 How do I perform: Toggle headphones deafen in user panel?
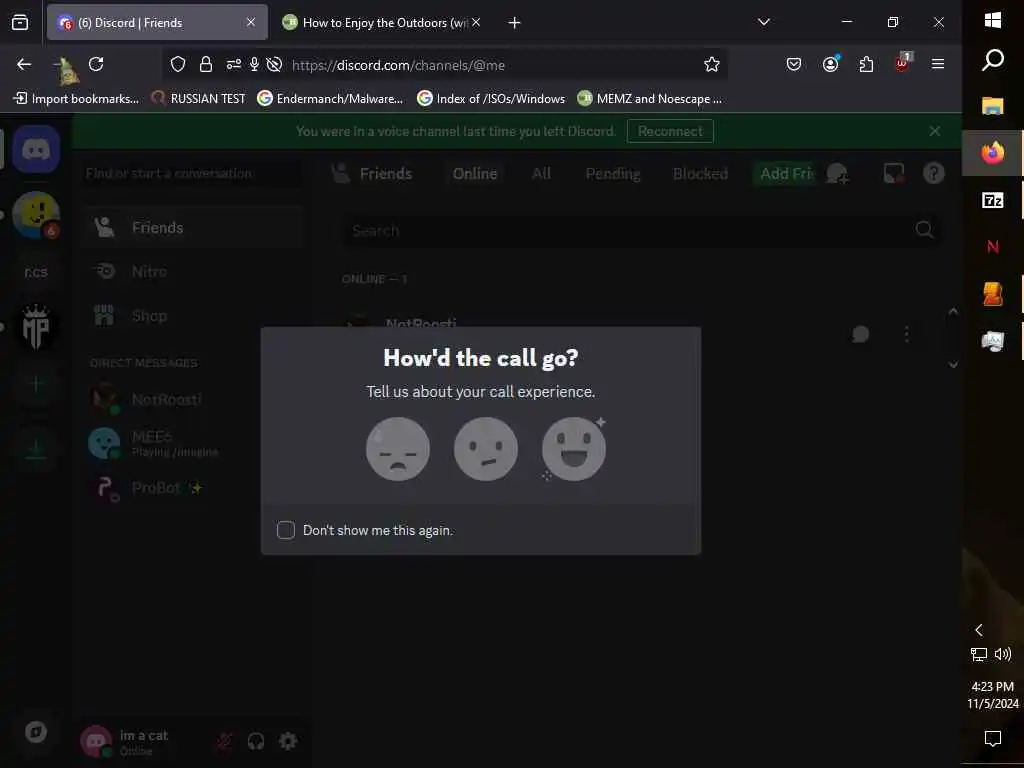coord(256,741)
